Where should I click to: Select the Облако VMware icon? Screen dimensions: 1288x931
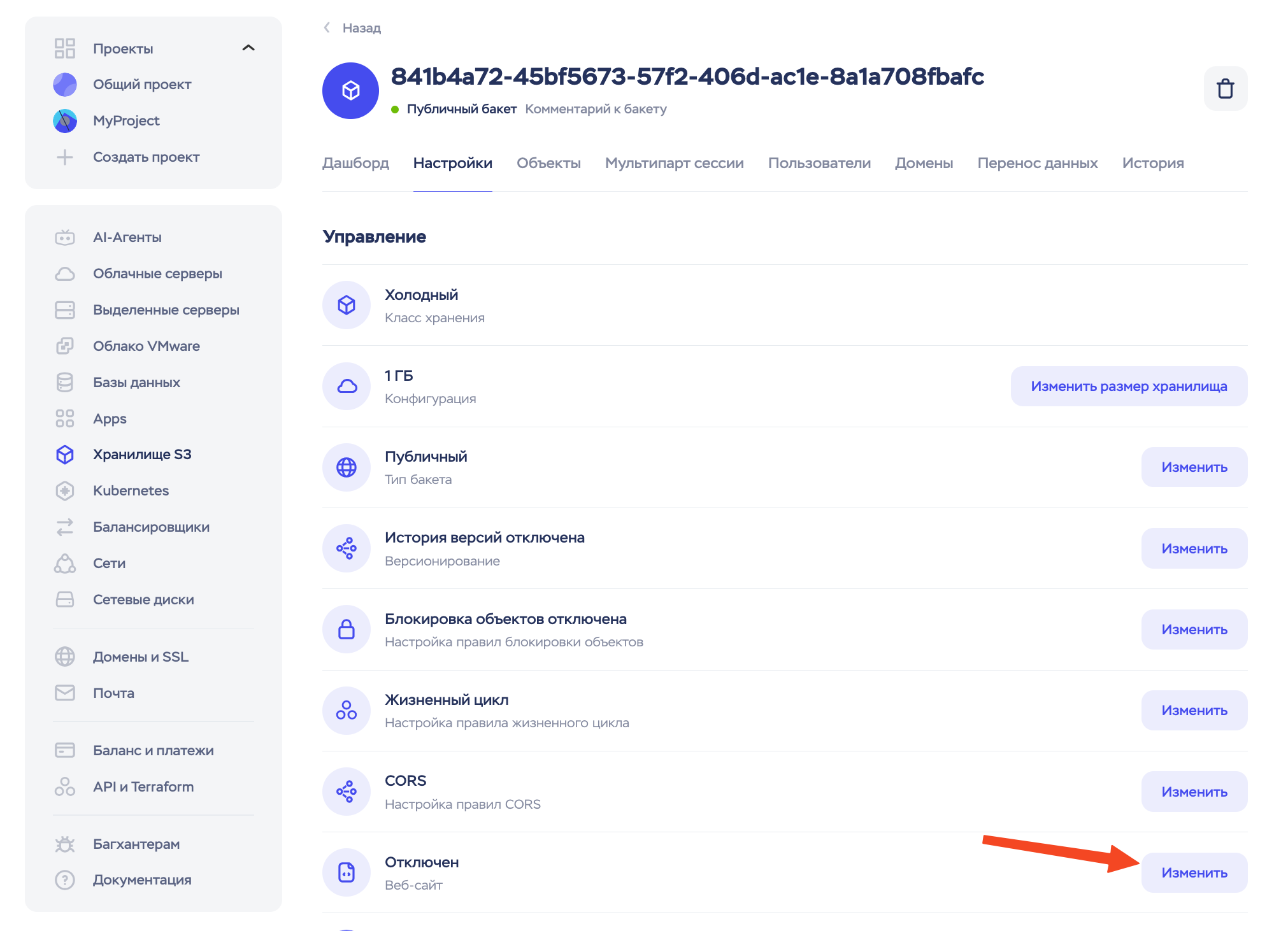[65, 346]
